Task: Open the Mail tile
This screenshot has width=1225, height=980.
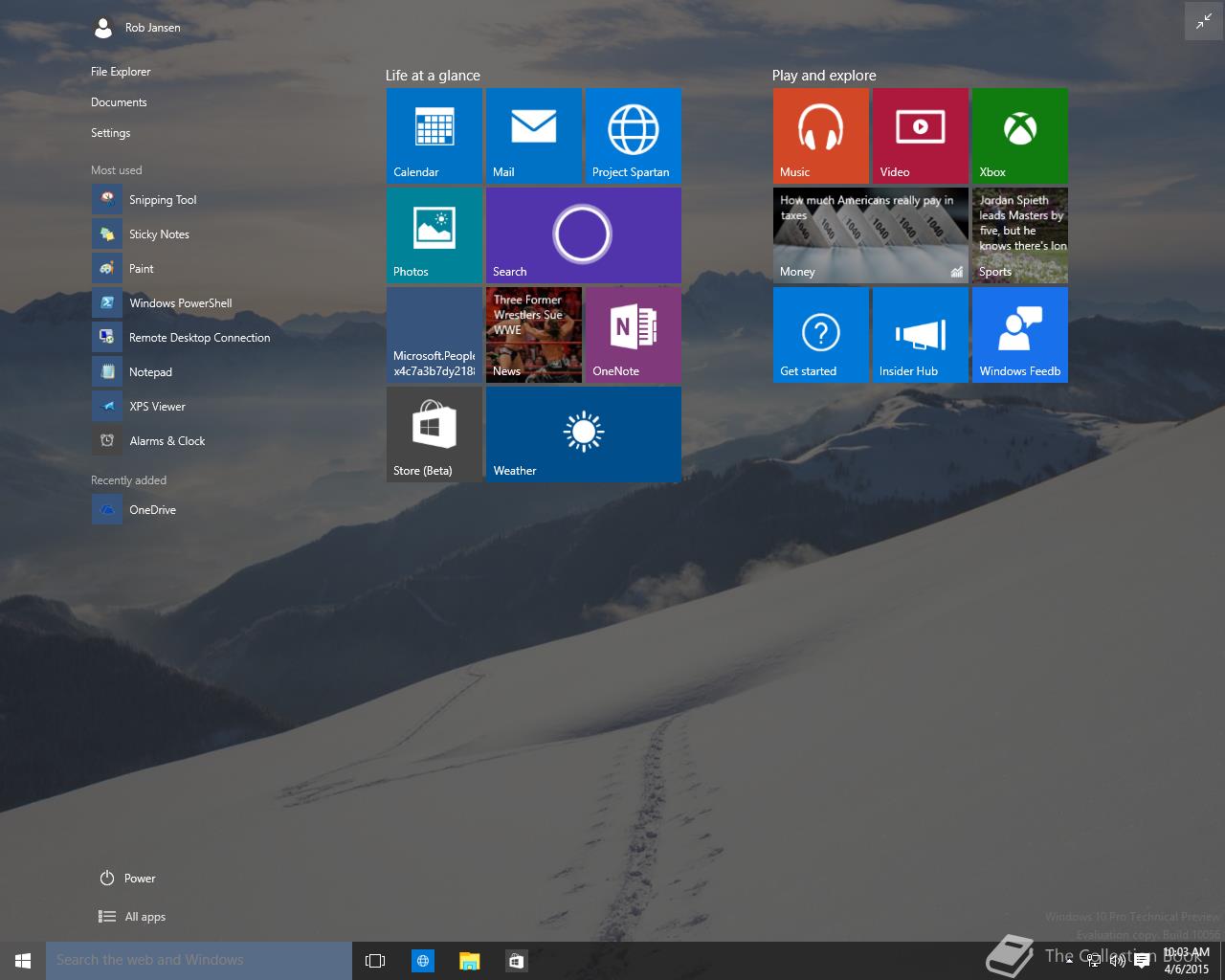Action: click(x=534, y=136)
